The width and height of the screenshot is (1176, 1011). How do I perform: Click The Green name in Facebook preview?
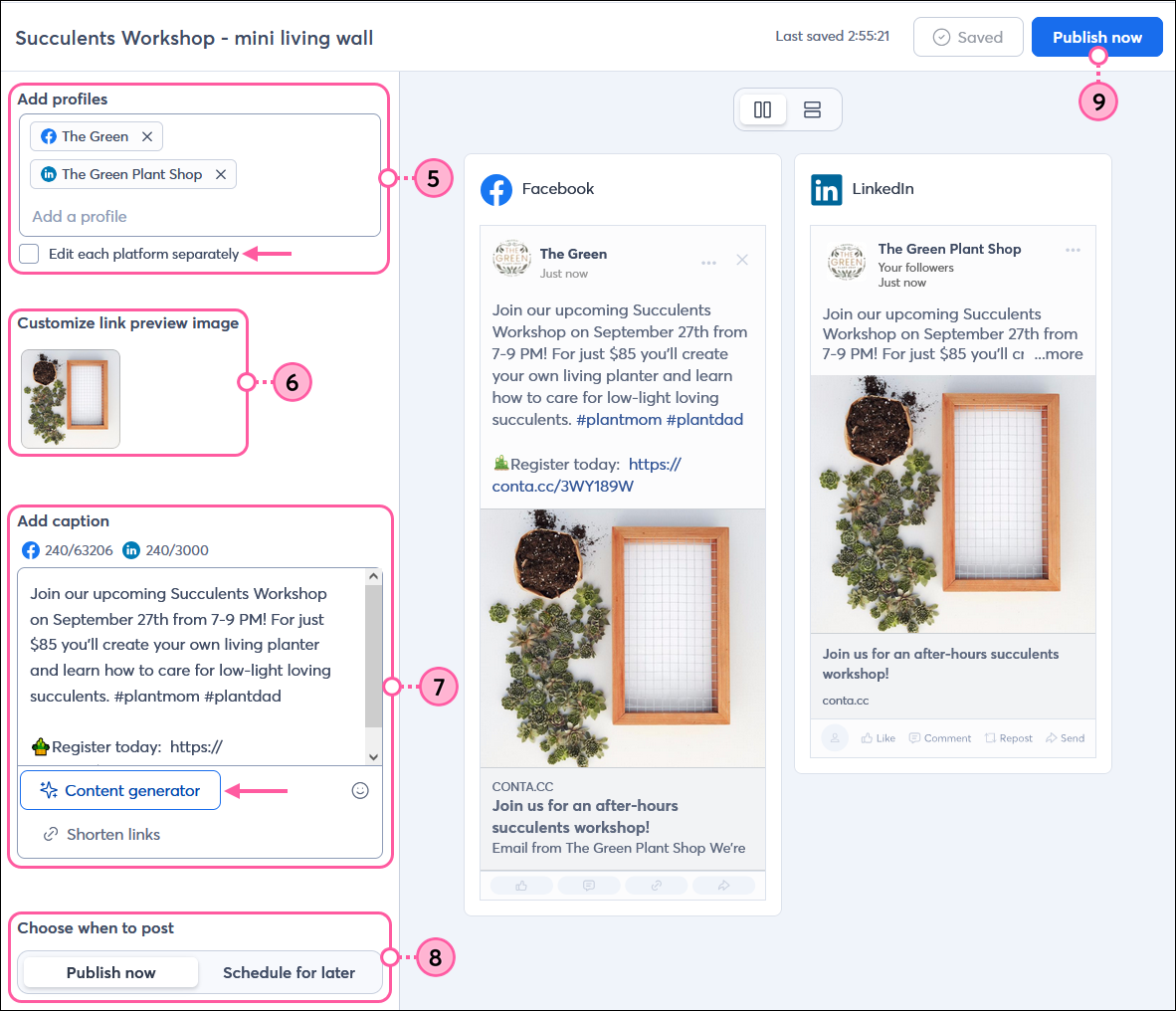tap(573, 254)
